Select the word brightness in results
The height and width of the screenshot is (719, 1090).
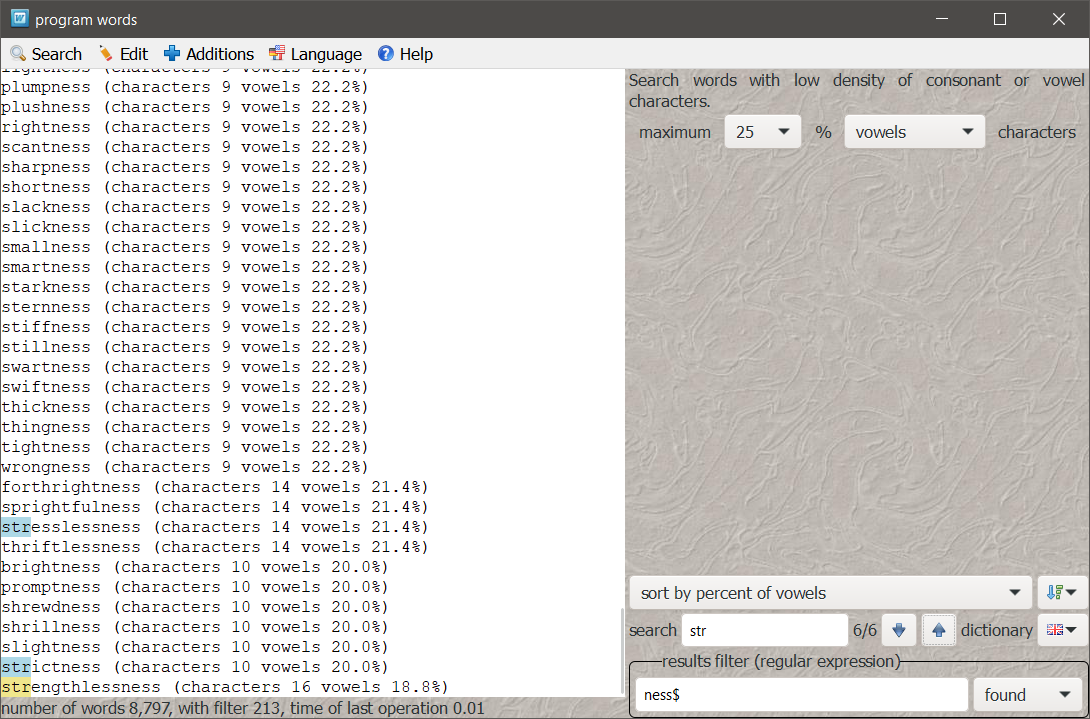point(51,567)
